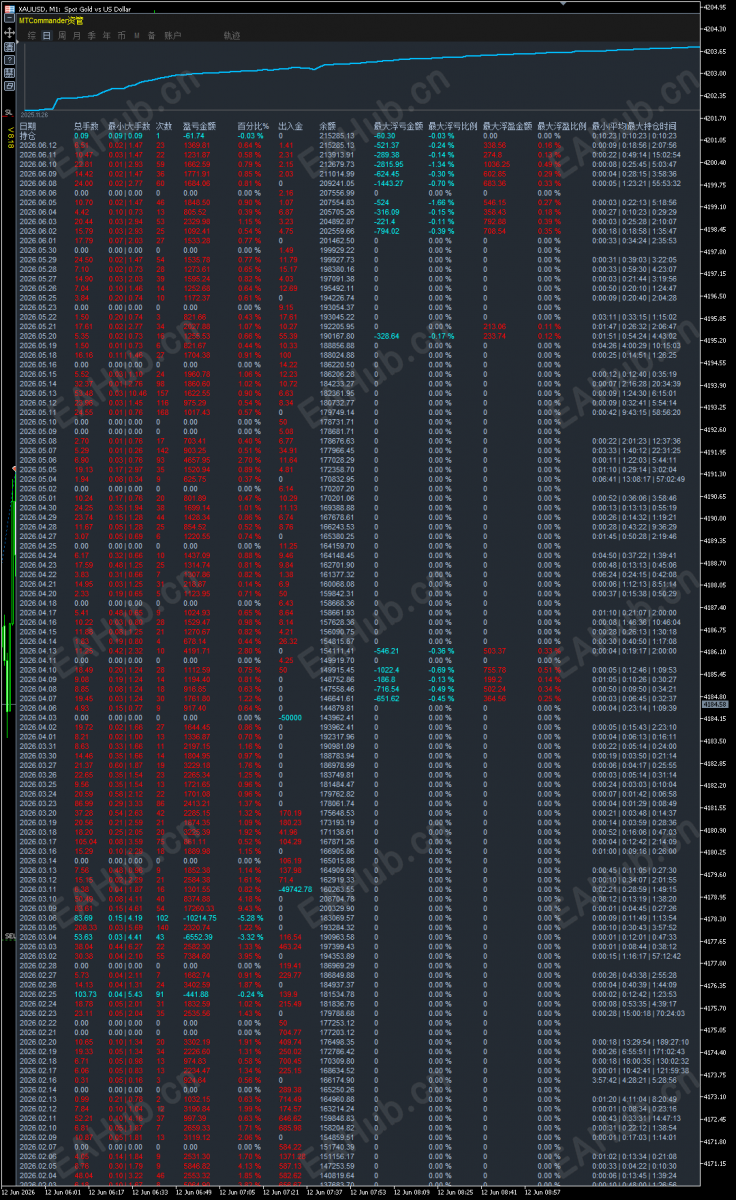Select the M tab
Screen dimensions: 736x1200
click(137, 35)
